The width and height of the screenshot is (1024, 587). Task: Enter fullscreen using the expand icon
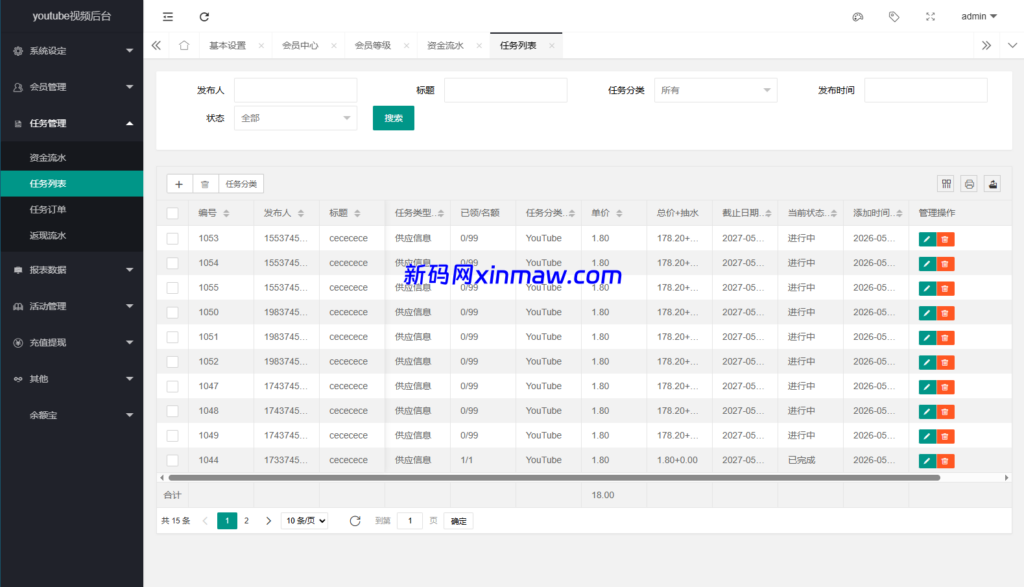coord(931,16)
